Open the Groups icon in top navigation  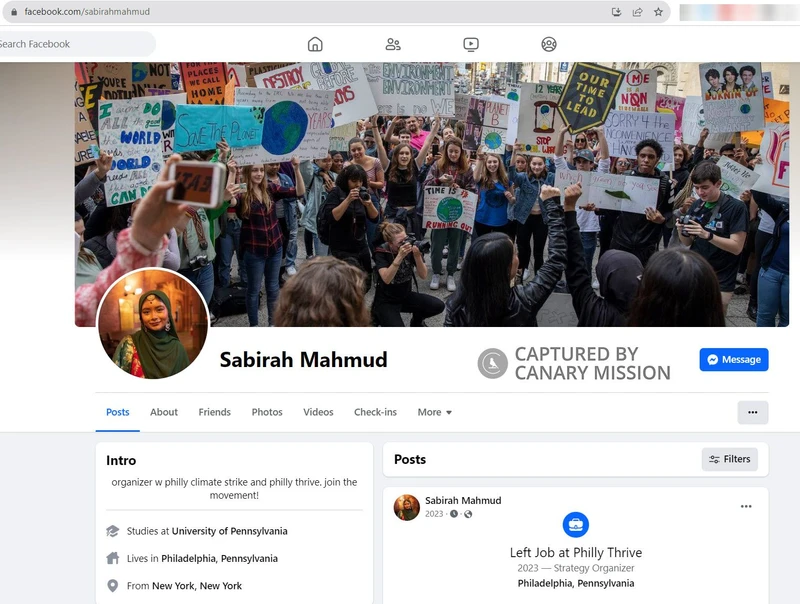click(x=549, y=44)
